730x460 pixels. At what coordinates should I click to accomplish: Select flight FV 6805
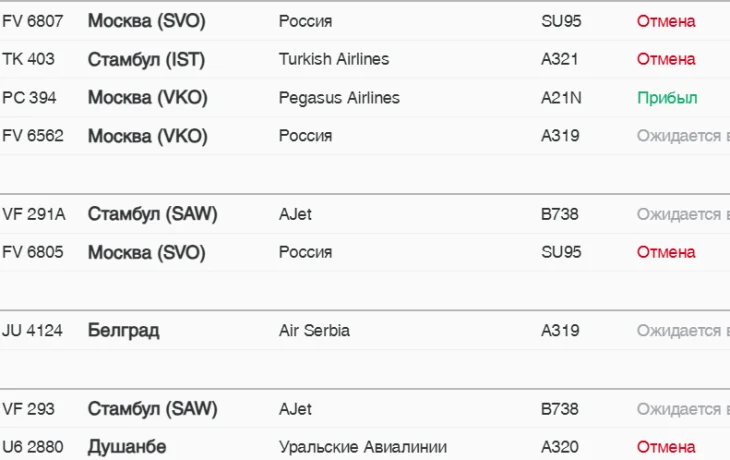pos(32,252)
